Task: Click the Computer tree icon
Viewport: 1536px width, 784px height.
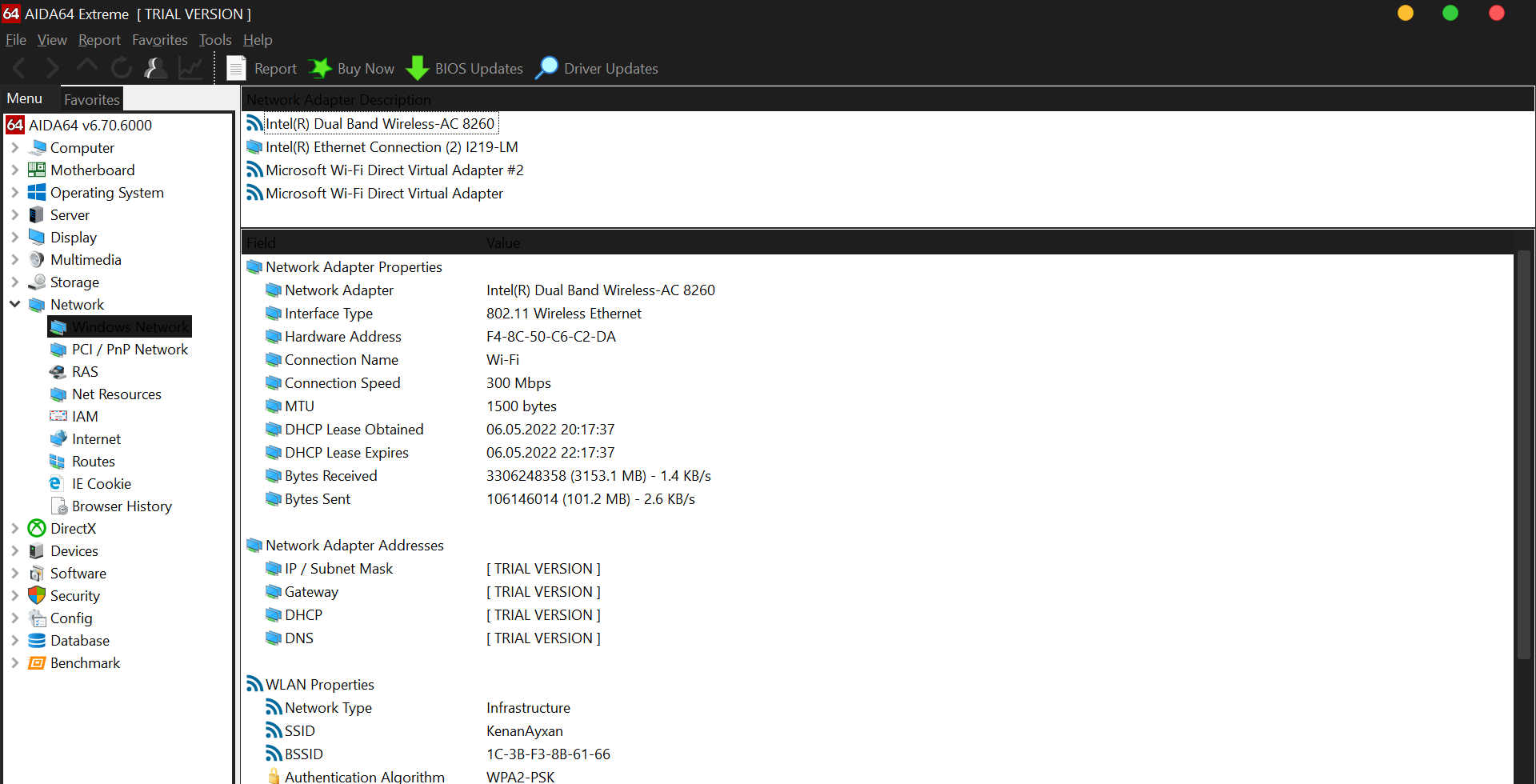Action: click(x=37, y=147)
